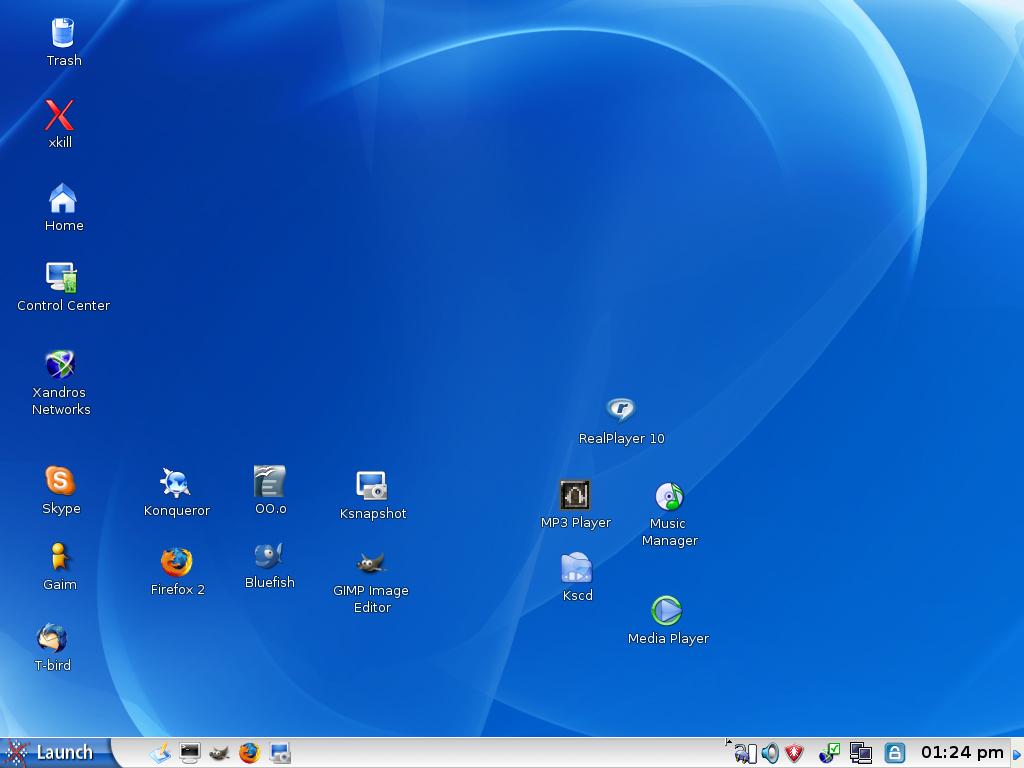Open the Trash desktop icon

tap(63, 33)
